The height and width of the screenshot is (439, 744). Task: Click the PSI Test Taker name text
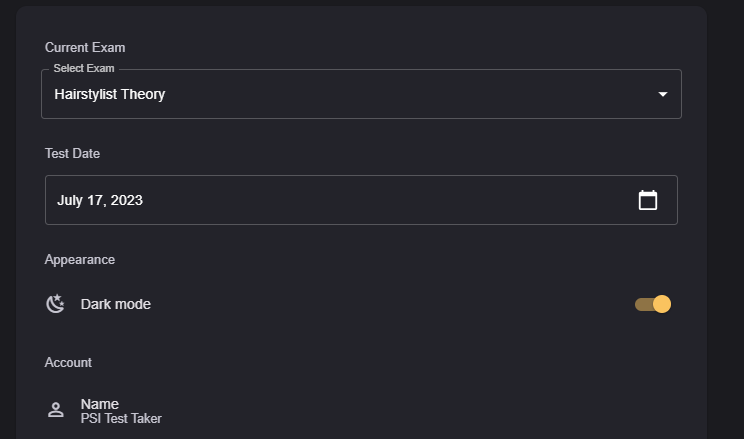pos(121,419)
